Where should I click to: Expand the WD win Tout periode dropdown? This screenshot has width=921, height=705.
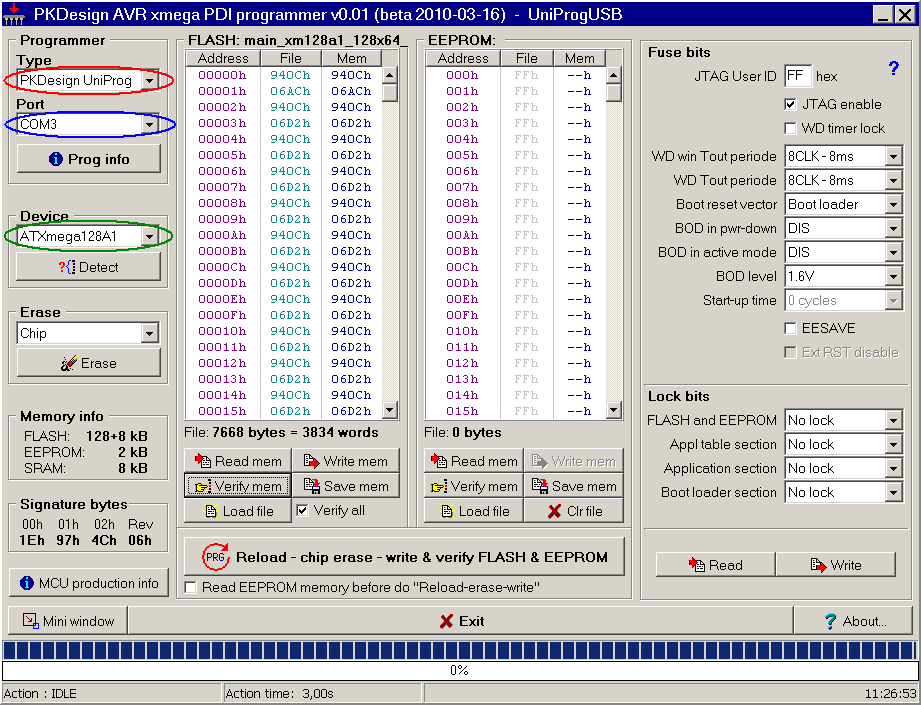[893, 156]
